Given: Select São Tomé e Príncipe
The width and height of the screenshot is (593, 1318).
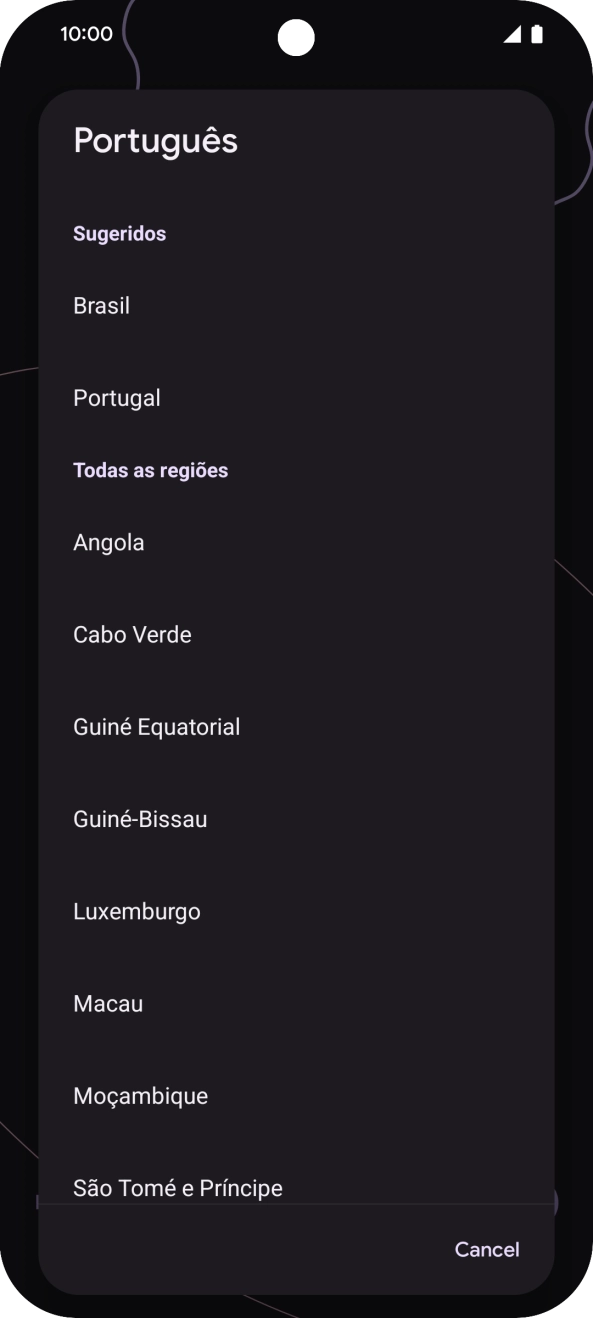Looking at the screenshot, I should click(x=178, y=1188).
